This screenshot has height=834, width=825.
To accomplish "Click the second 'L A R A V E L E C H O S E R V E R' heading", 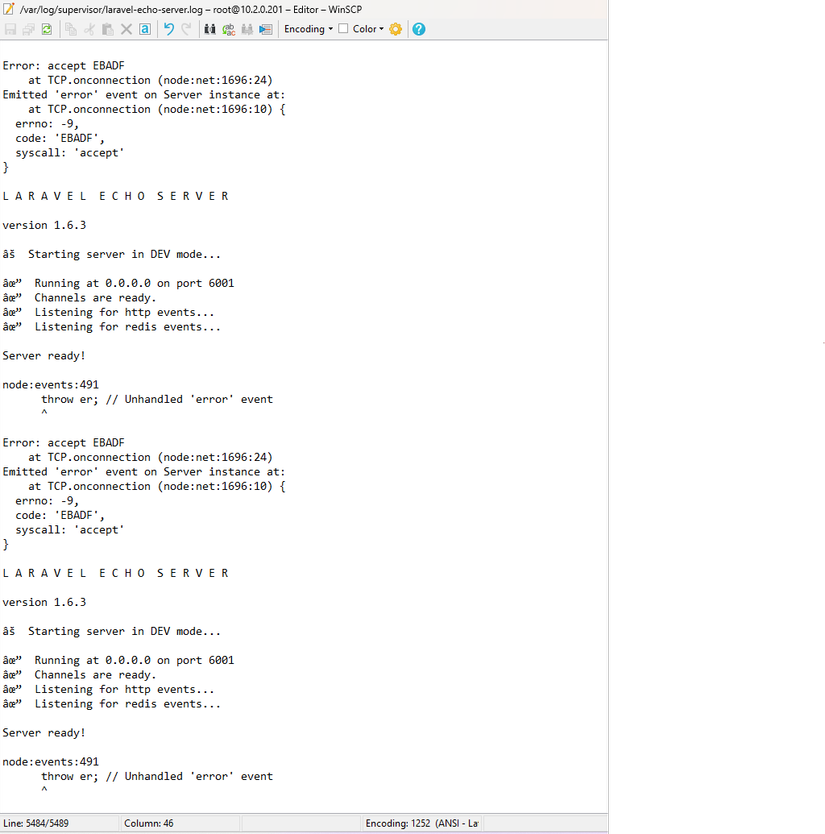I will [115, 573].
